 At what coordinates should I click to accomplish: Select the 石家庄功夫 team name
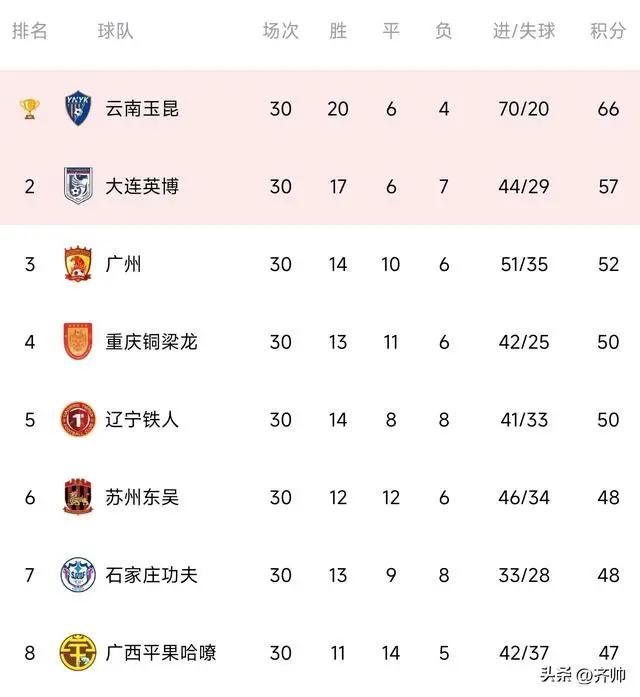click(x=152, y=575)
